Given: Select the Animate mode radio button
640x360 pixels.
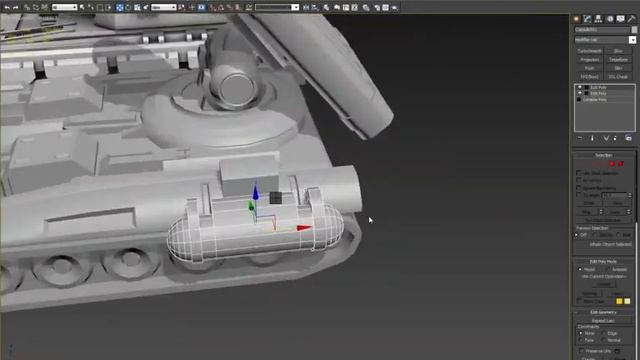Looking at the screenshot, I should pos(608,269).
